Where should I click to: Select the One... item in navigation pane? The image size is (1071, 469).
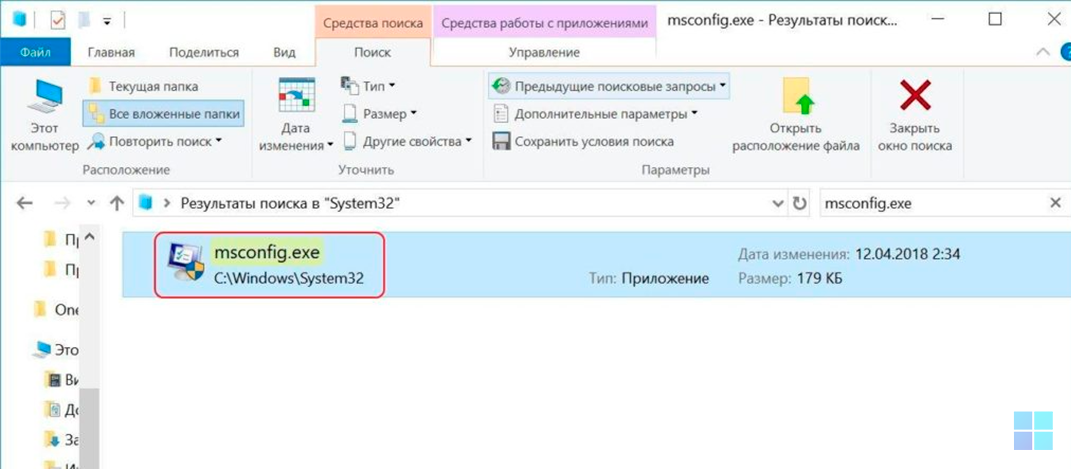pos(57,309)
